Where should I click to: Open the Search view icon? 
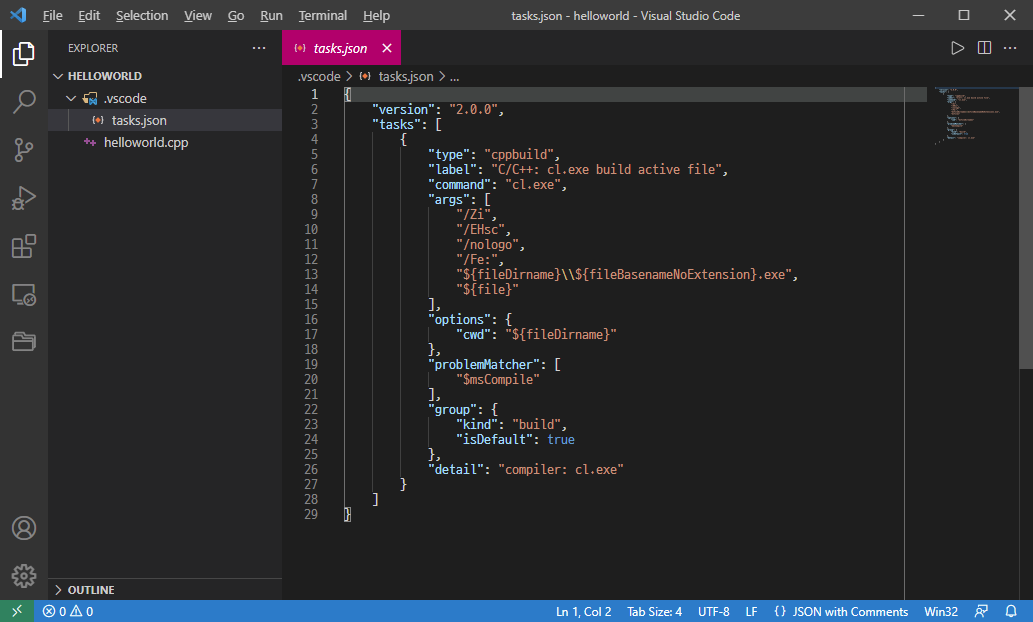coord(24,101)
